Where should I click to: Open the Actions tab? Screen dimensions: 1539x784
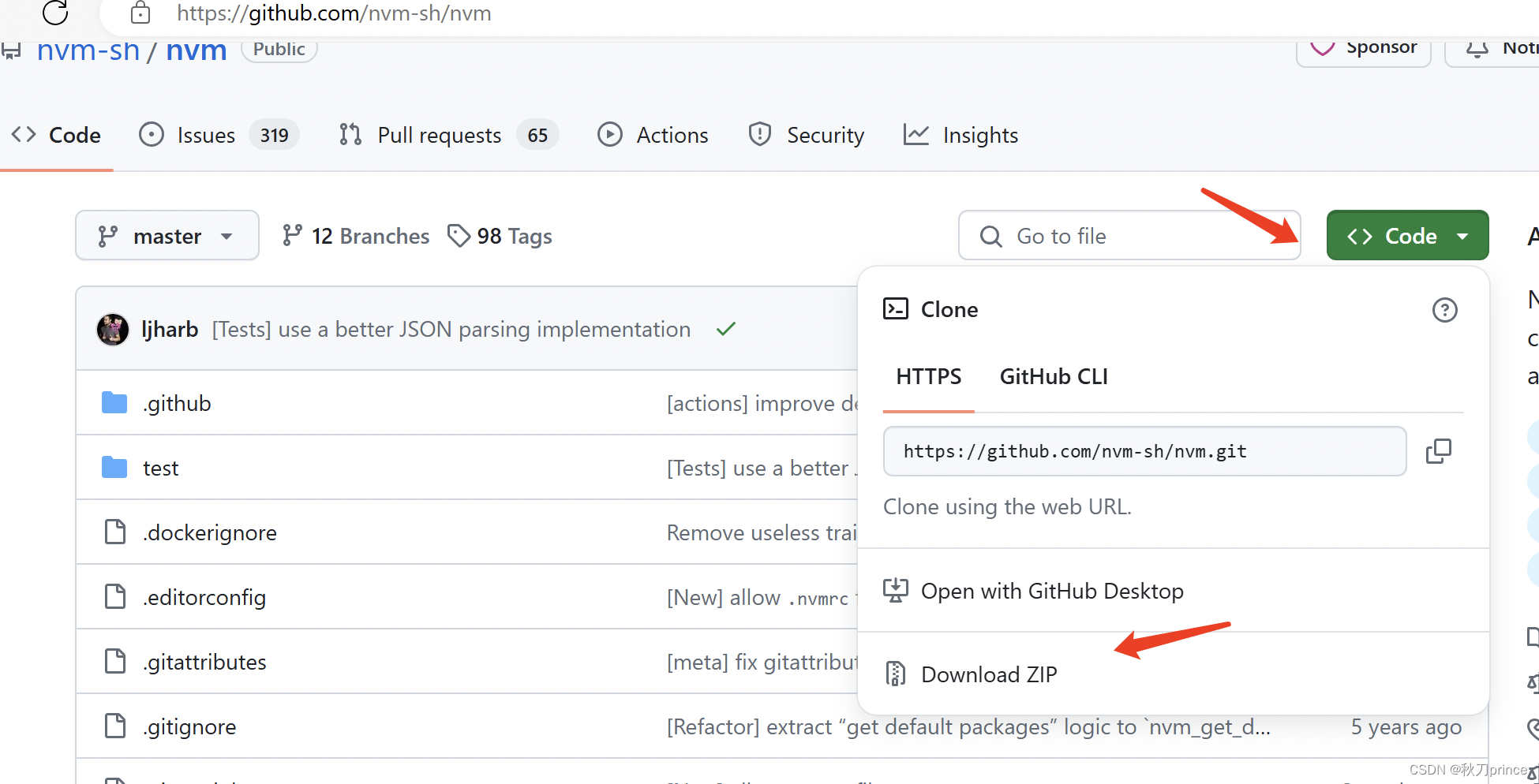pyautogui.click(x=653, y=135)
